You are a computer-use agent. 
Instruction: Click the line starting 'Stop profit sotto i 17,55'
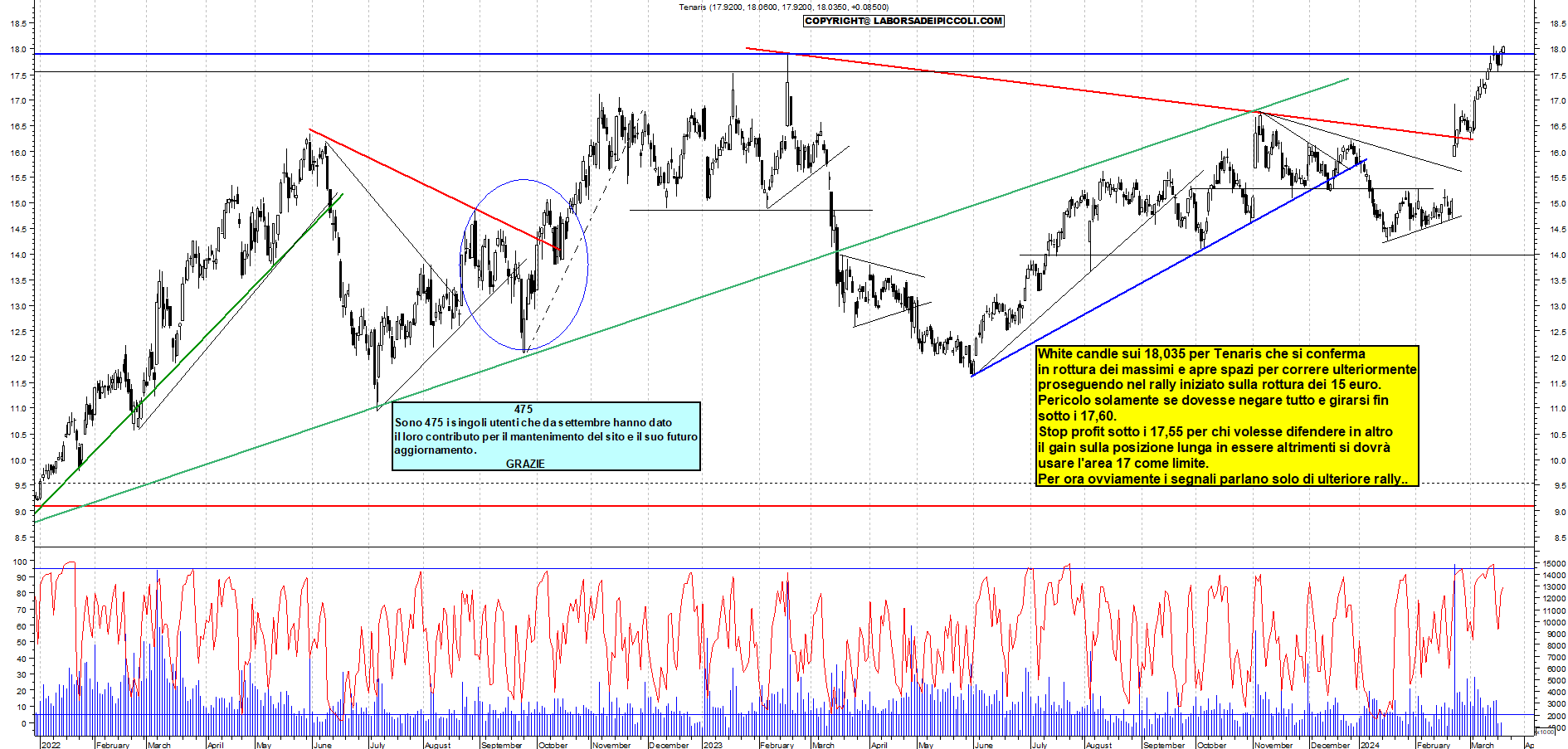(1215, 431)
